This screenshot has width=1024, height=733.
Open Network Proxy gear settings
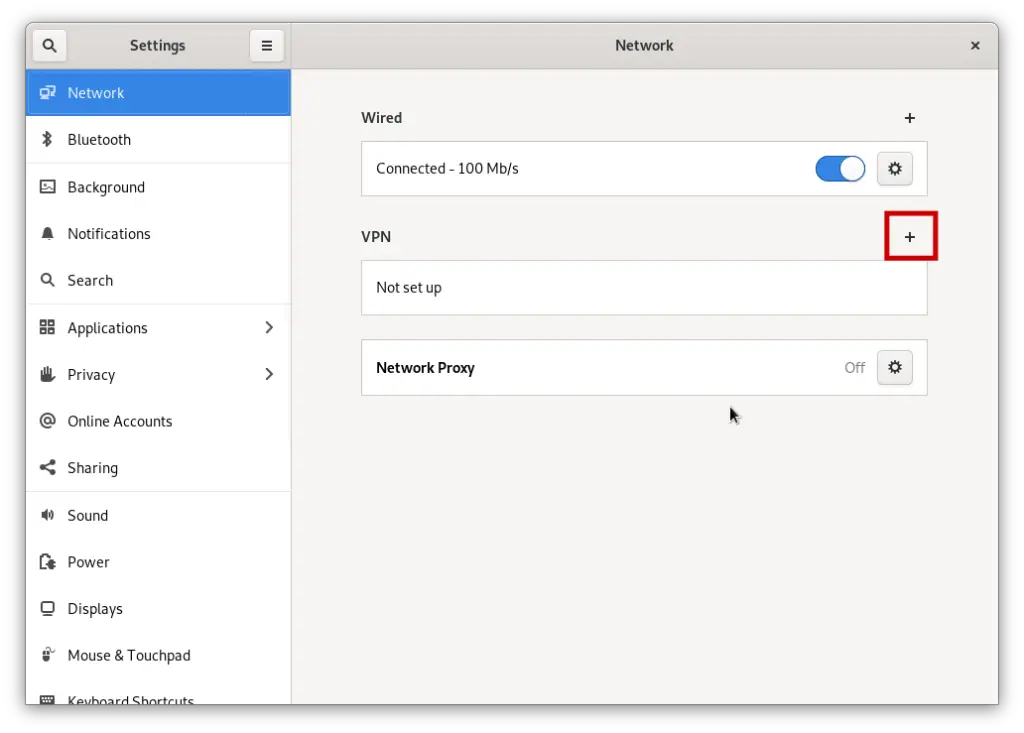coord(894,367)
